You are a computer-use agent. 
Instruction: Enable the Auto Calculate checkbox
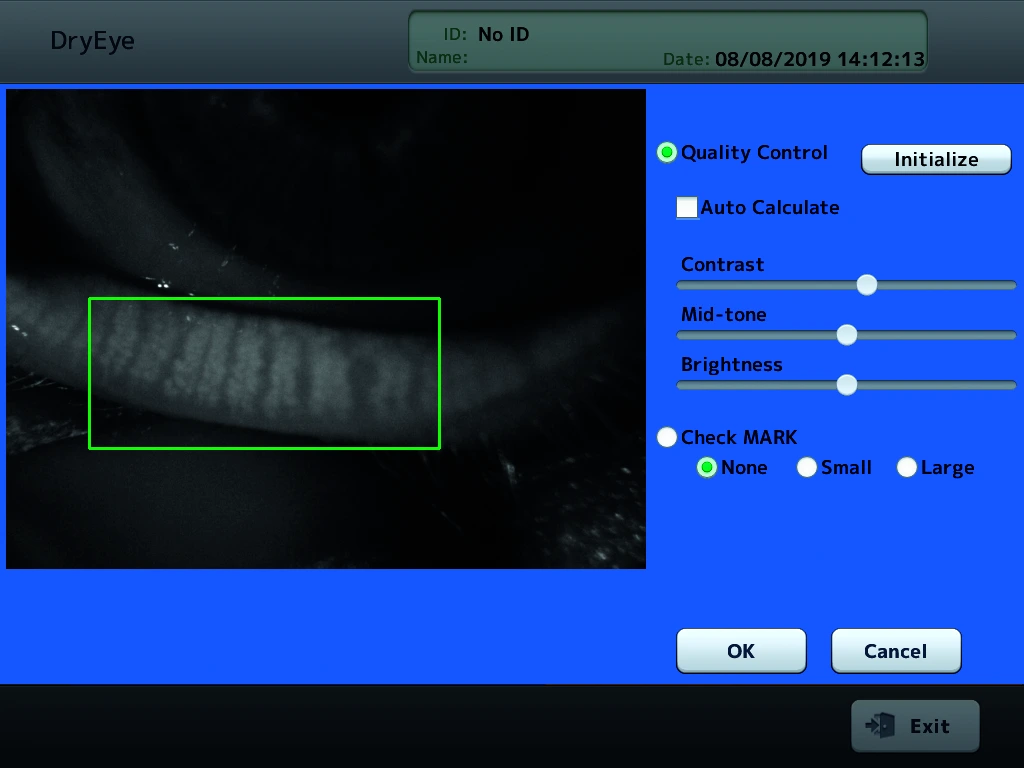(x=687, y=208)
